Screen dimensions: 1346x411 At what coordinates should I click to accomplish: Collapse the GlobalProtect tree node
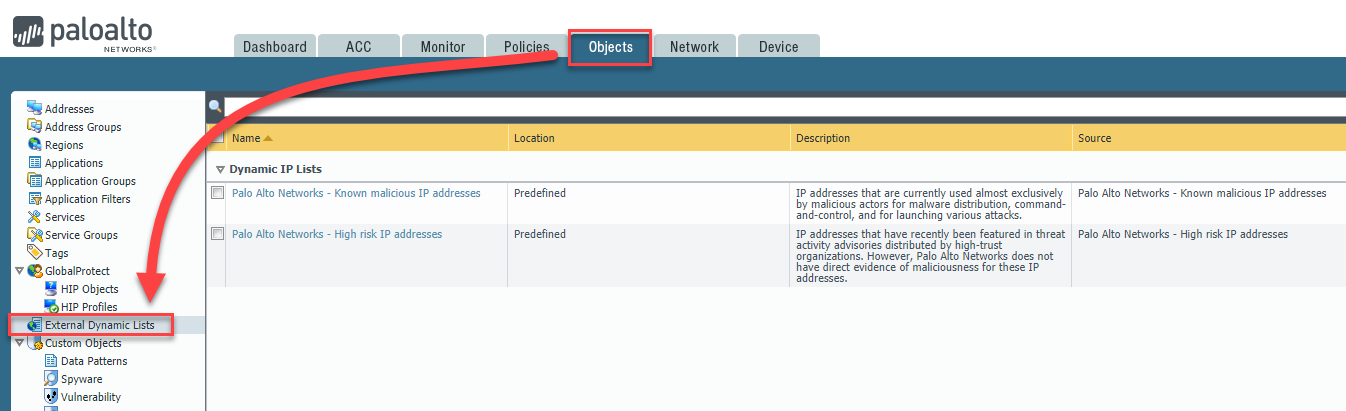[19, 270]
